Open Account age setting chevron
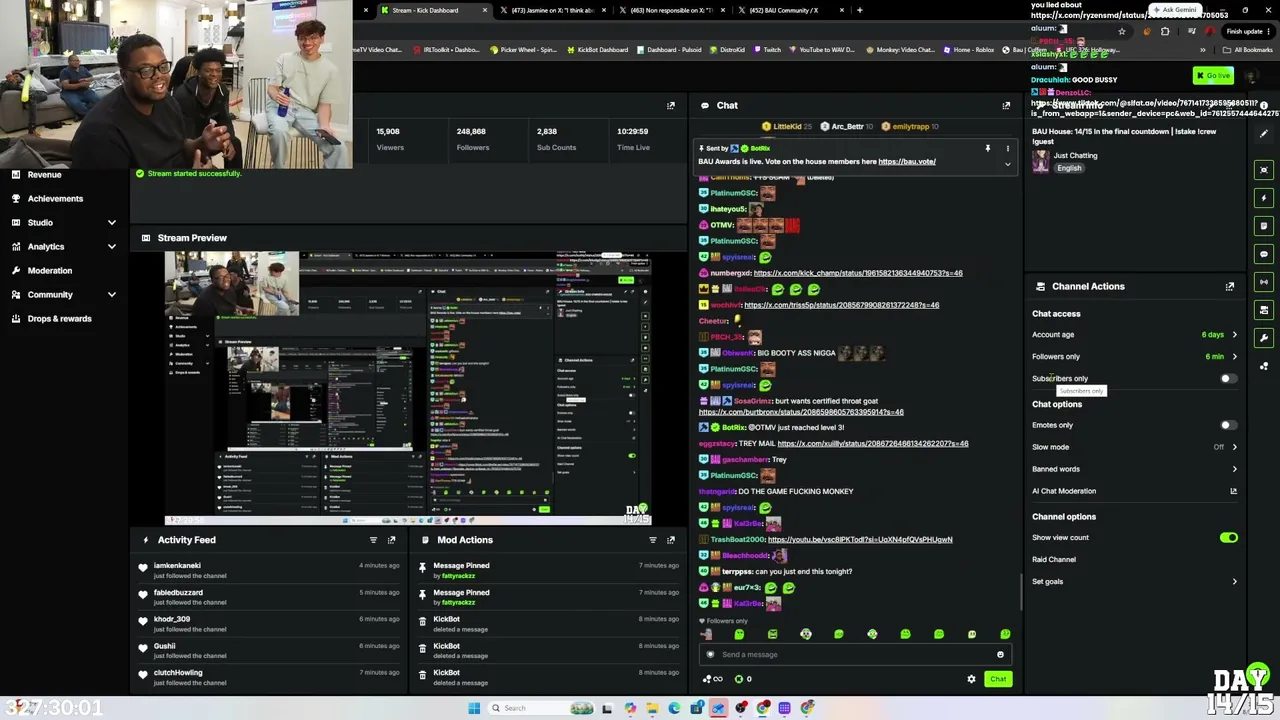Image resolution: width=1280 pixels, height=720 pixels. pyautogui.click(x=1234, y=335)
